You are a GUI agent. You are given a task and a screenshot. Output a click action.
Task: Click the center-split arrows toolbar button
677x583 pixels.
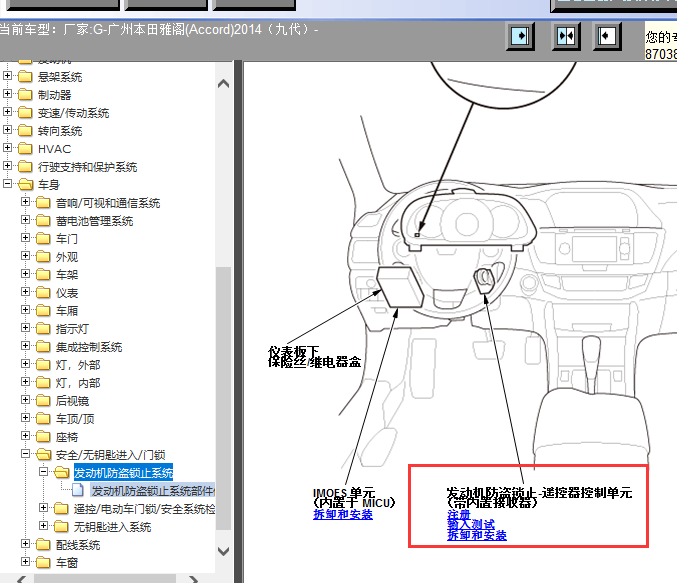[566, 36]
